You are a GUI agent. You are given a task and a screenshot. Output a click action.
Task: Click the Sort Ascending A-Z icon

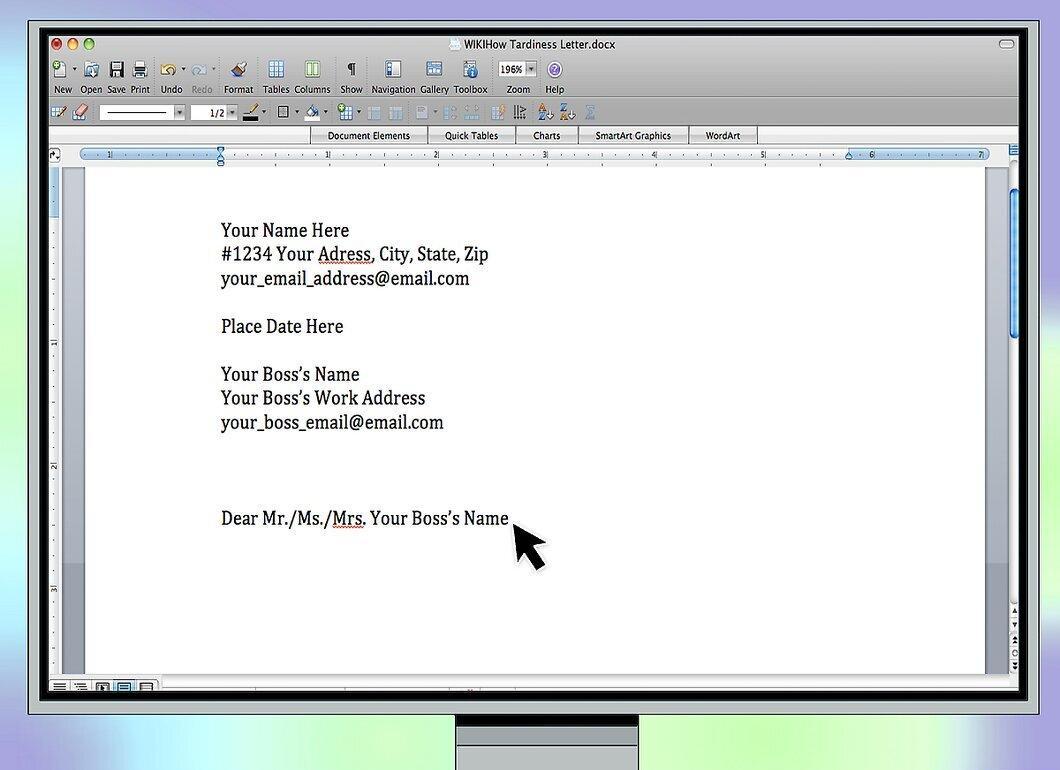[x=545, y=112]
